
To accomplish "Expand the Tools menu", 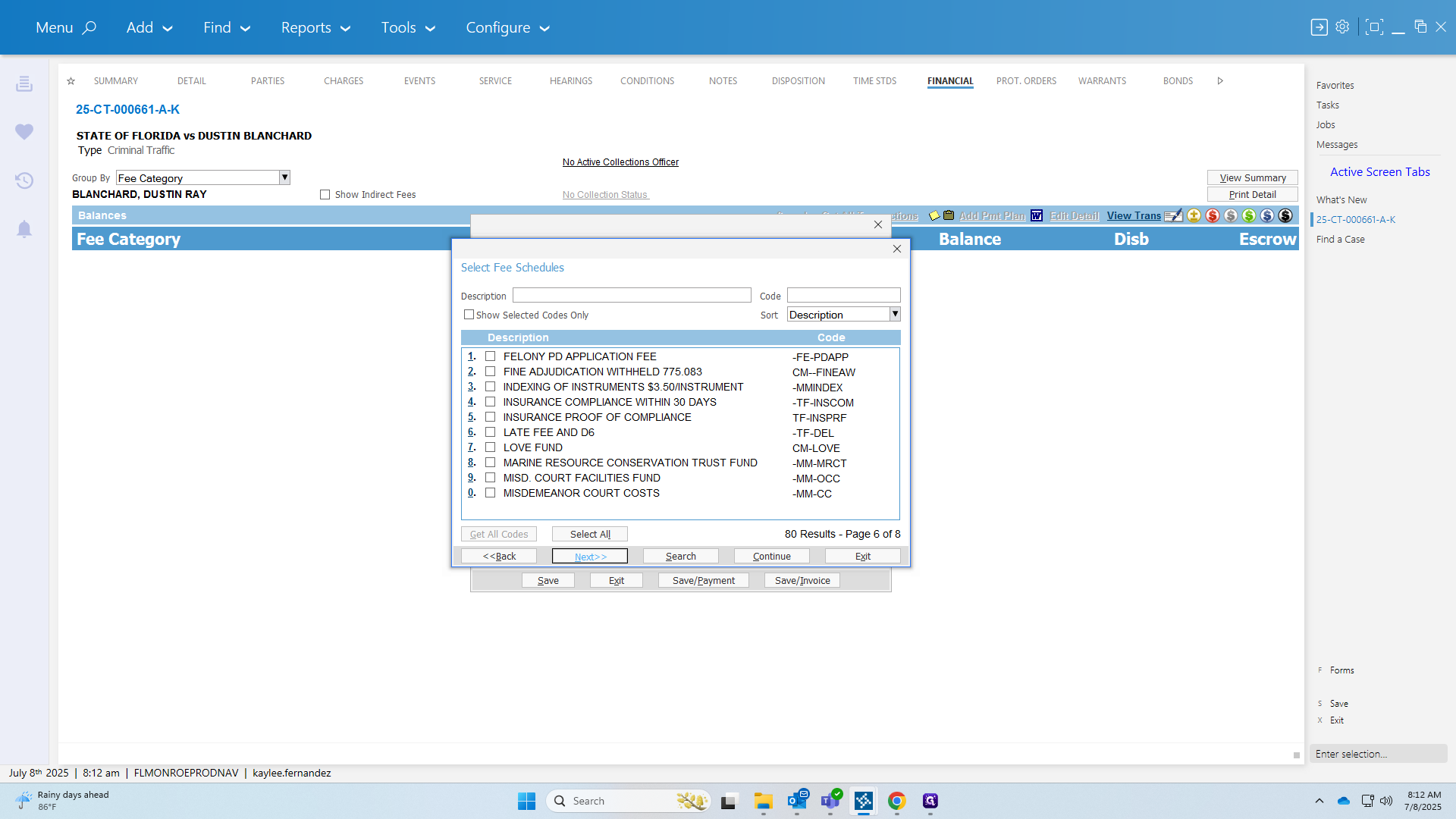I will [408, 27].
